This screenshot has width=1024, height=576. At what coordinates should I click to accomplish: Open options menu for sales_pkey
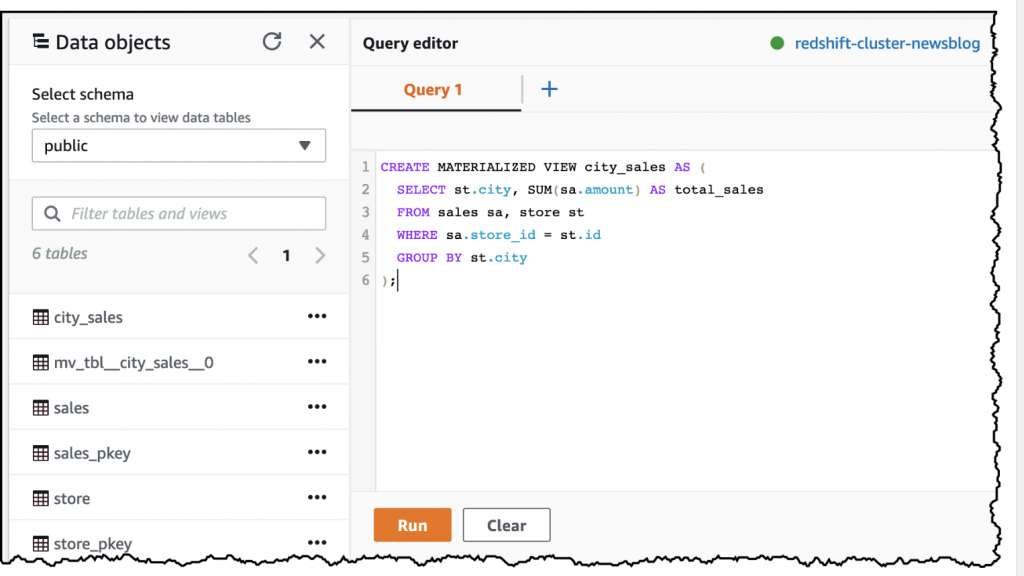[x=317, y=452]
